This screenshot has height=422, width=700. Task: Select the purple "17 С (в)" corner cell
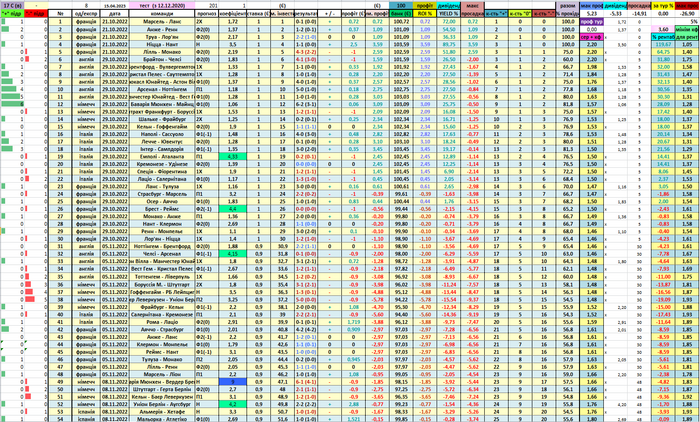12,6
